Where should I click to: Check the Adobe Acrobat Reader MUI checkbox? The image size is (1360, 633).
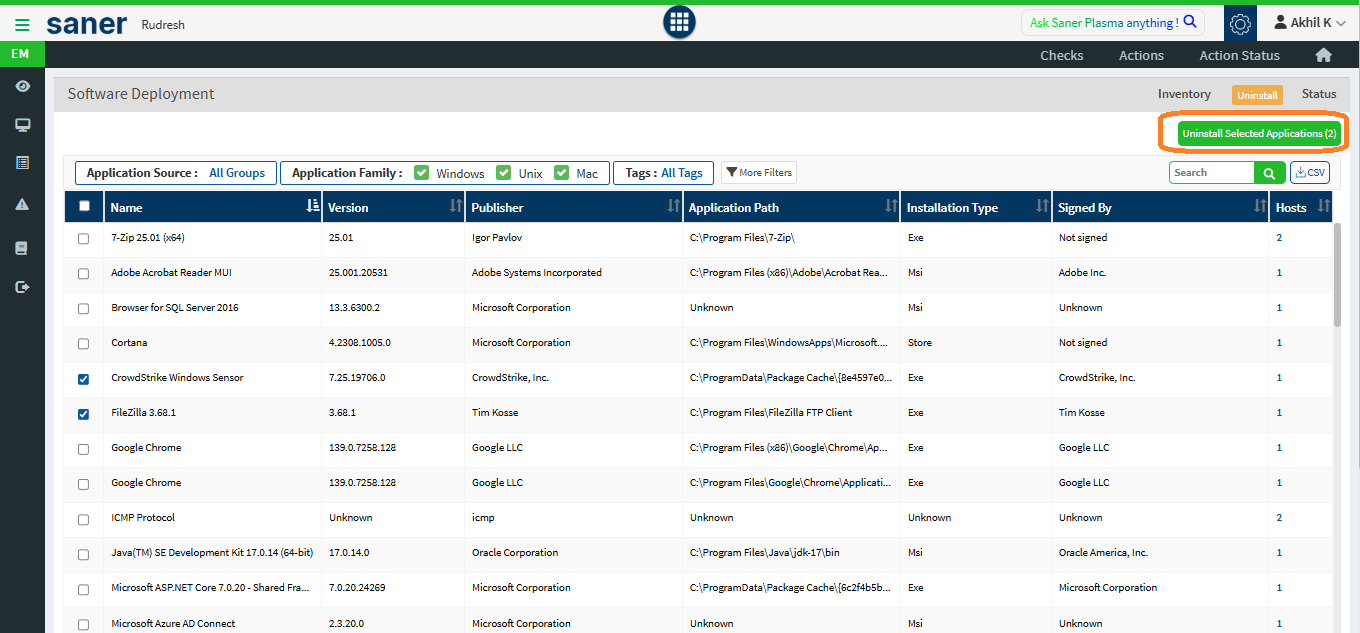tap(84, 274)
